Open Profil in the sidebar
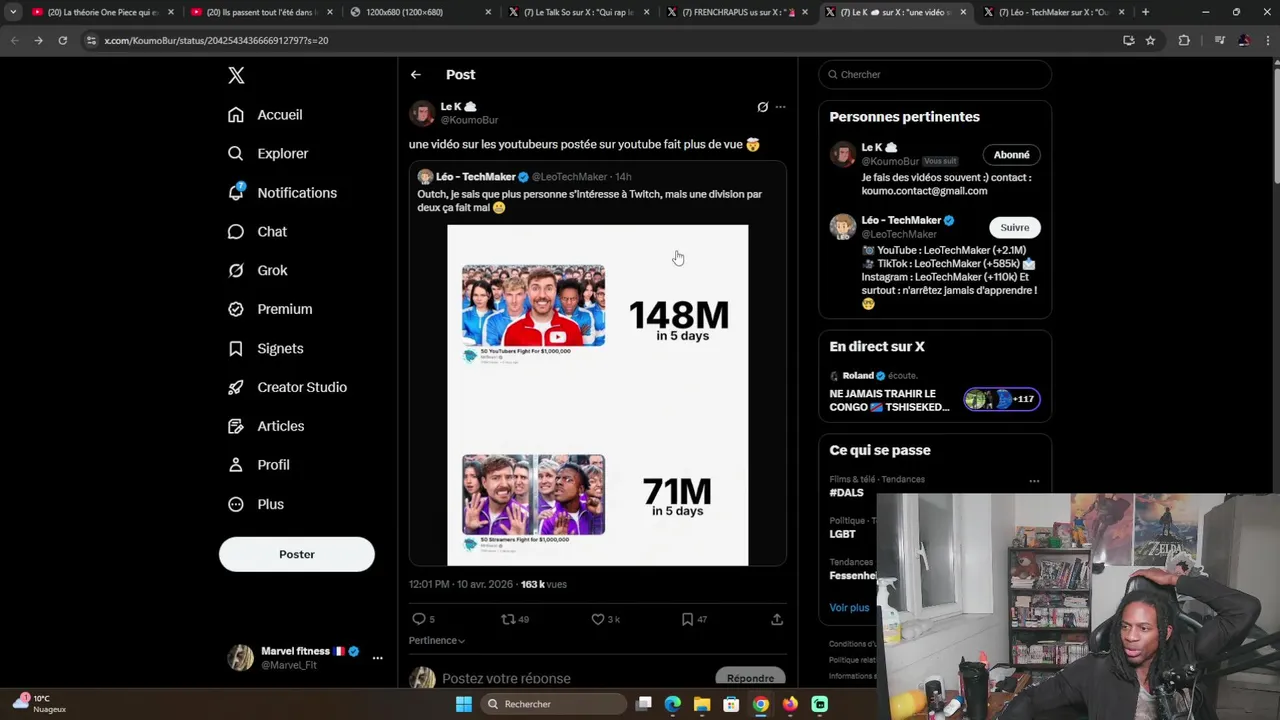 [x=258, y=465]
